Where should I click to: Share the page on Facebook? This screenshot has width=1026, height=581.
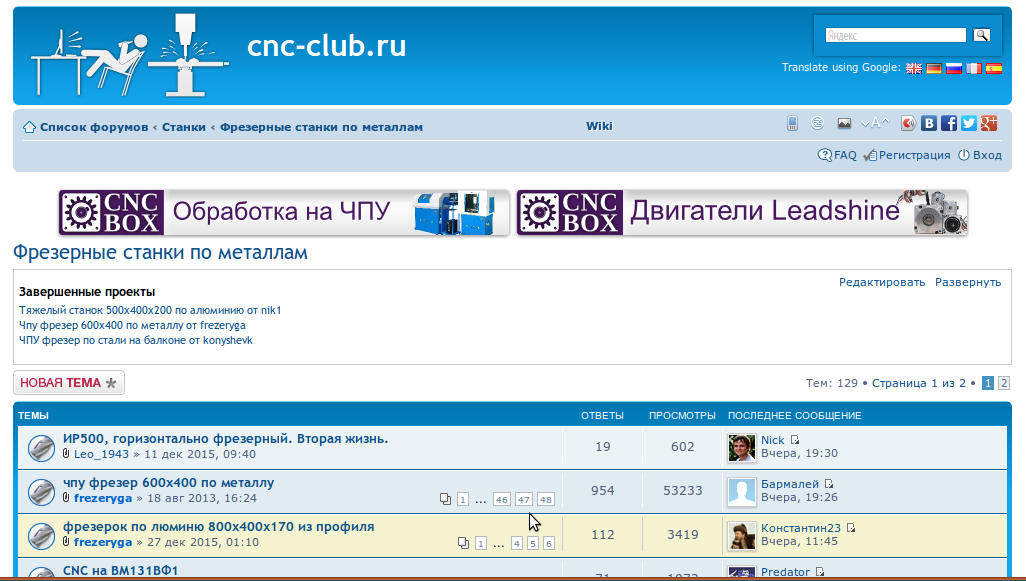pyautogui.click(x=949, y=123)
